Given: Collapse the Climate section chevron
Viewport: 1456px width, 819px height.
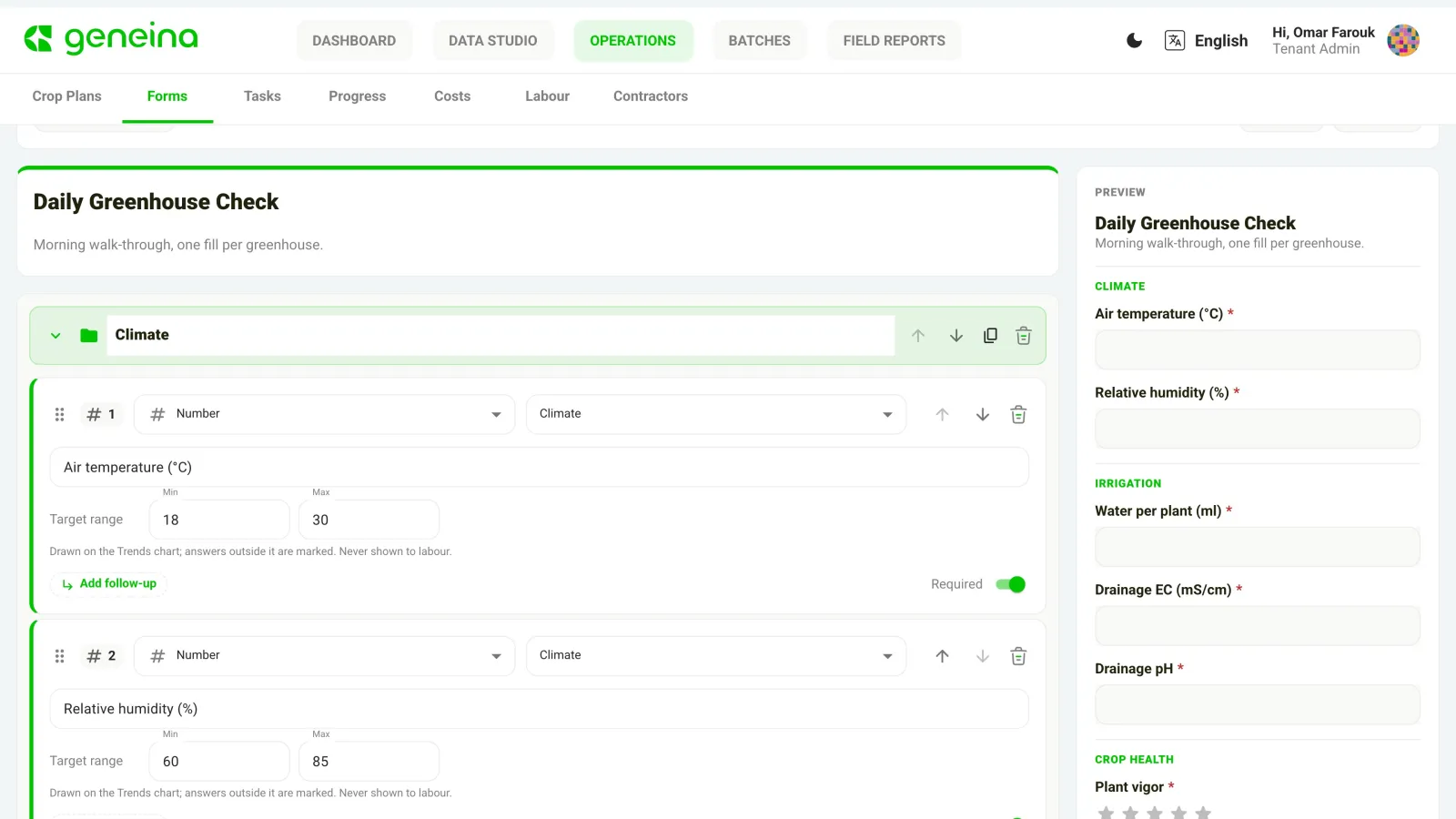Looking at the screenshot, I should click(56, 336).
